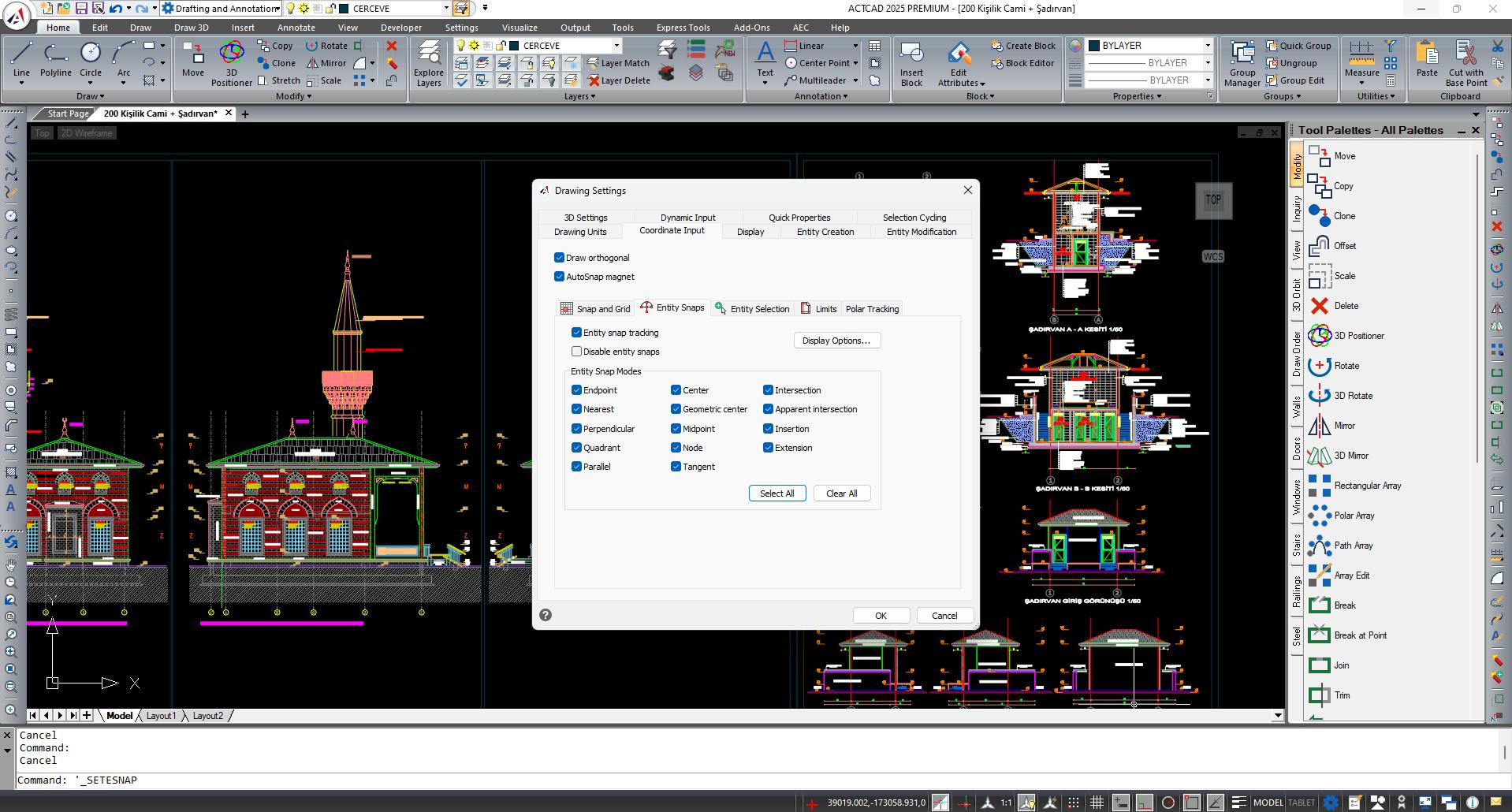Click the Quick Properties tab
Image resolution: width=1512 pixels, height=812 pixels.
(x=799, y=218)
